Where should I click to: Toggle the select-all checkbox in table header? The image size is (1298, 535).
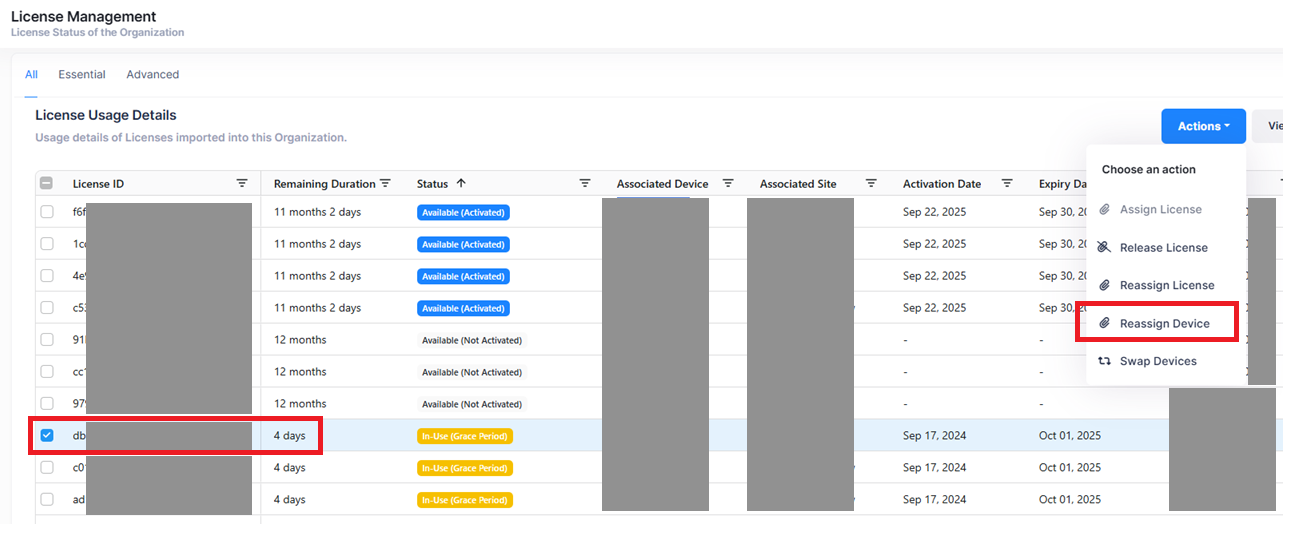[x=47, y=184]
